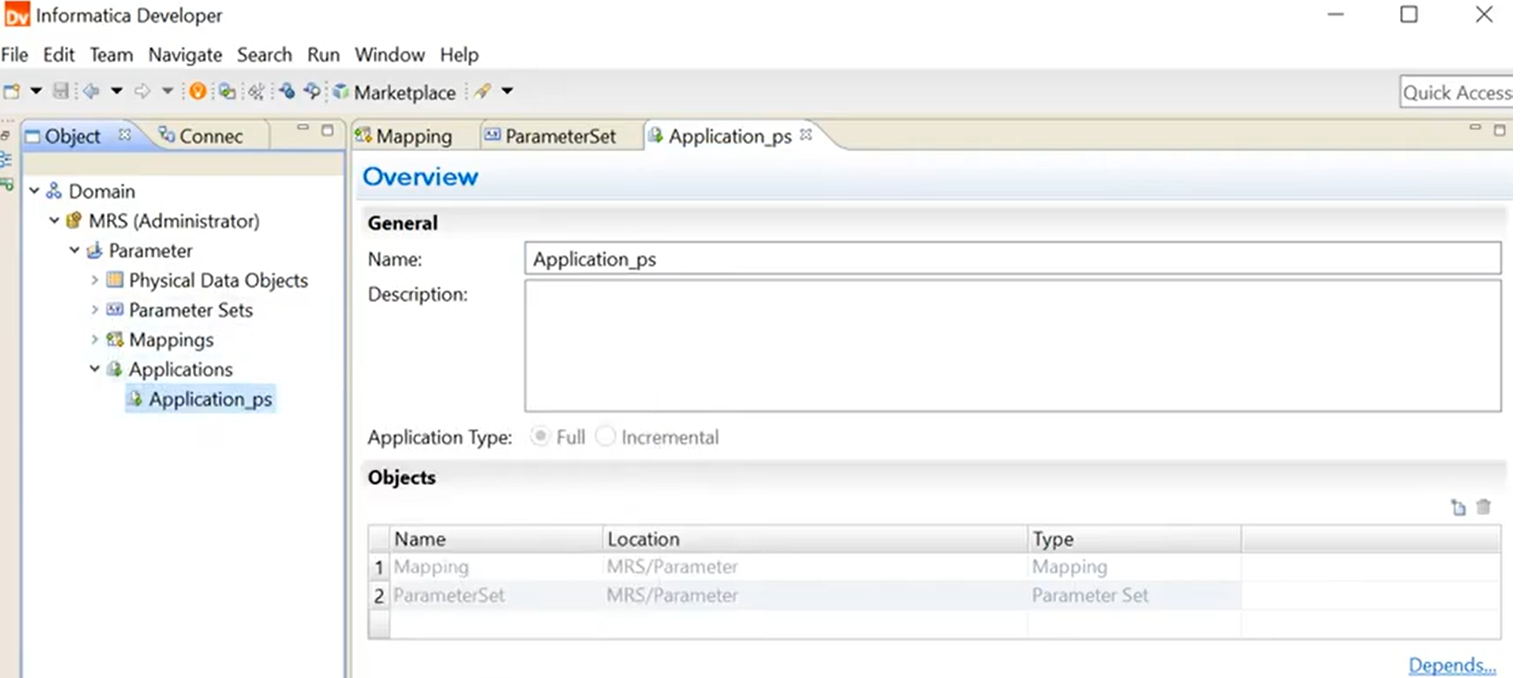Open the Forward history dropdown arrow

[167, 91]
